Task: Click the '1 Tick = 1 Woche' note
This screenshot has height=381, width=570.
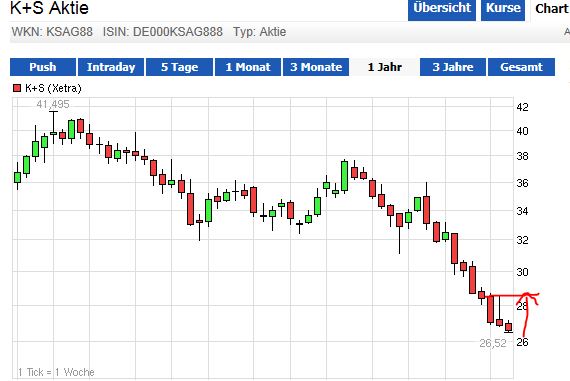Action: click(x=56, y=372)
